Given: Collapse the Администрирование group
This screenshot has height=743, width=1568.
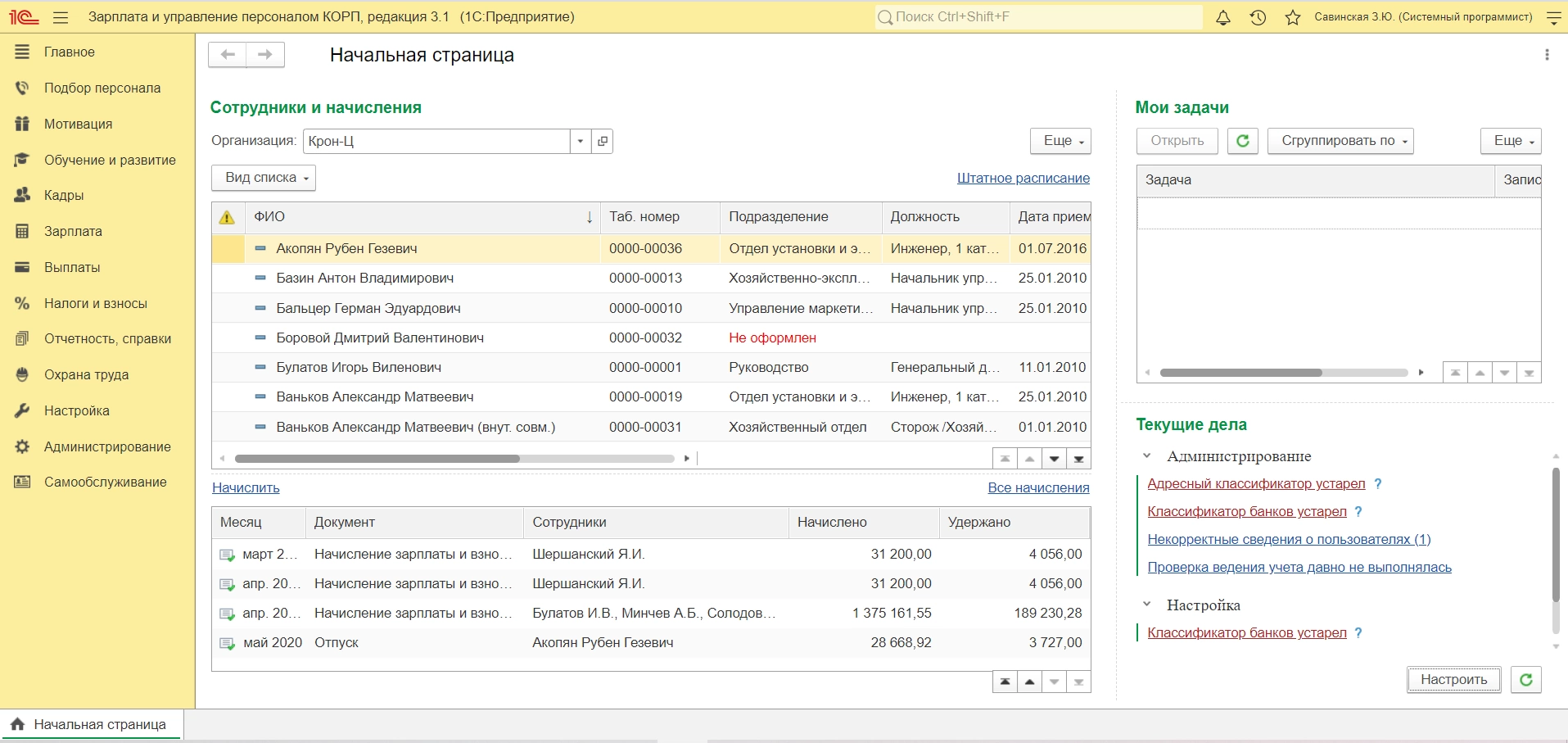Looking at the screenshot, I should 1147,456.
